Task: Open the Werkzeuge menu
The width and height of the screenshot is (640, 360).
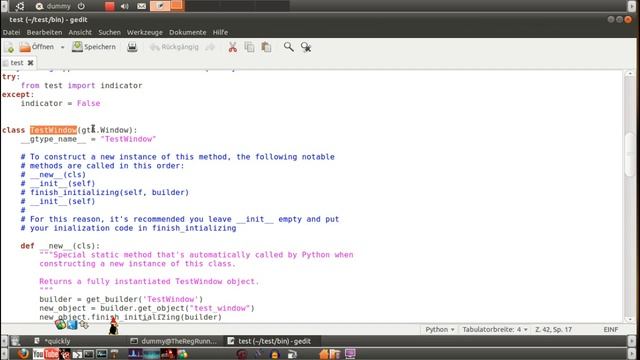Action: click(144, 32)
